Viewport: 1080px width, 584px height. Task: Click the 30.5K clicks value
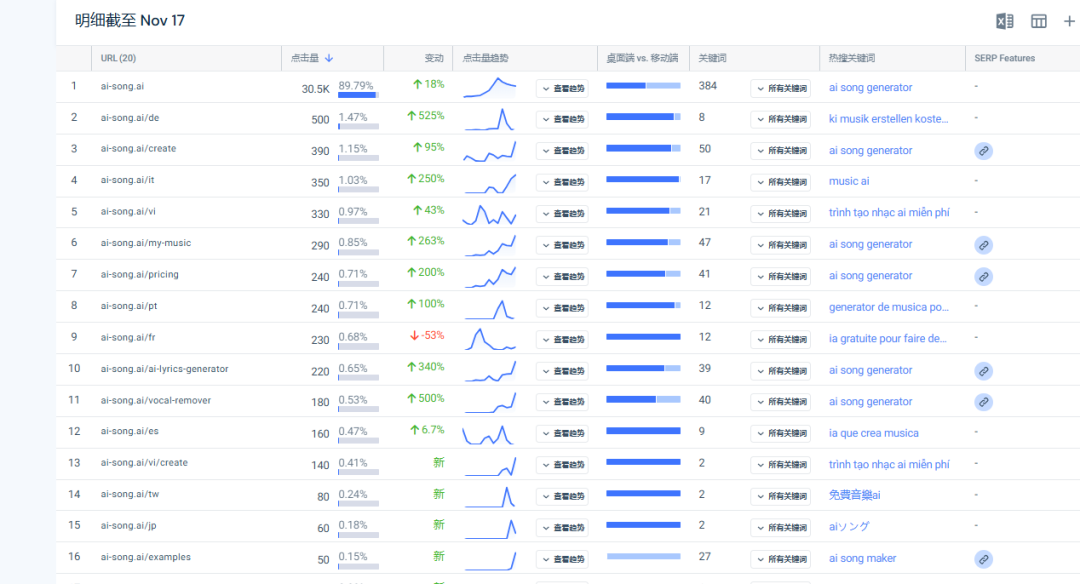[x=315, y=89]
